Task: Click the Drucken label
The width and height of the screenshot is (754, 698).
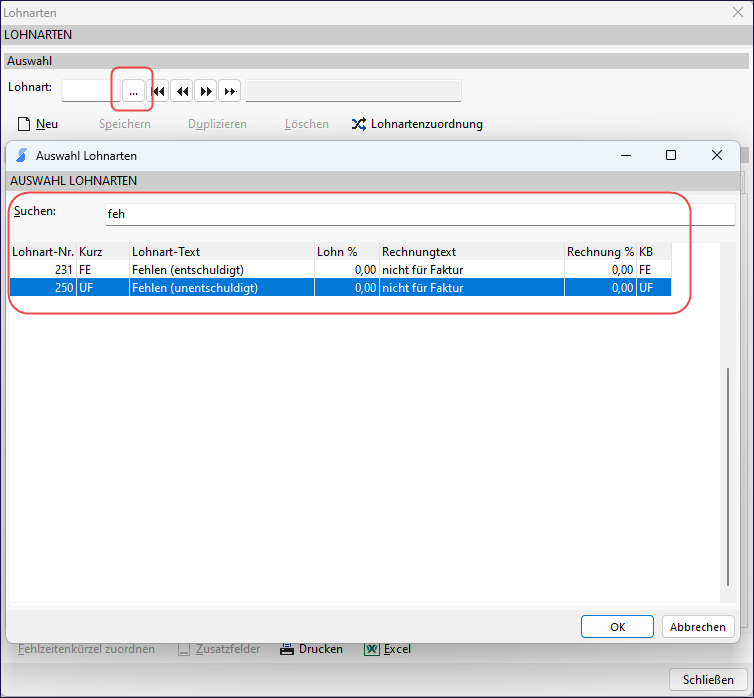Action: click(x=321, y=649)
